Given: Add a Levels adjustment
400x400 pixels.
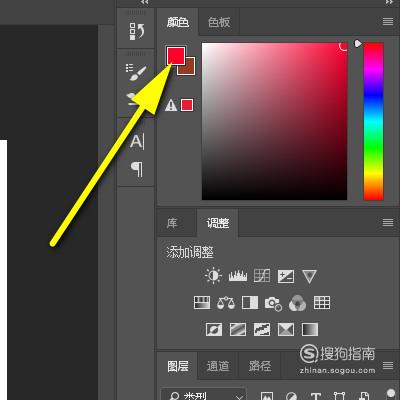Looking at the screenshot, I should pos(238,276).
